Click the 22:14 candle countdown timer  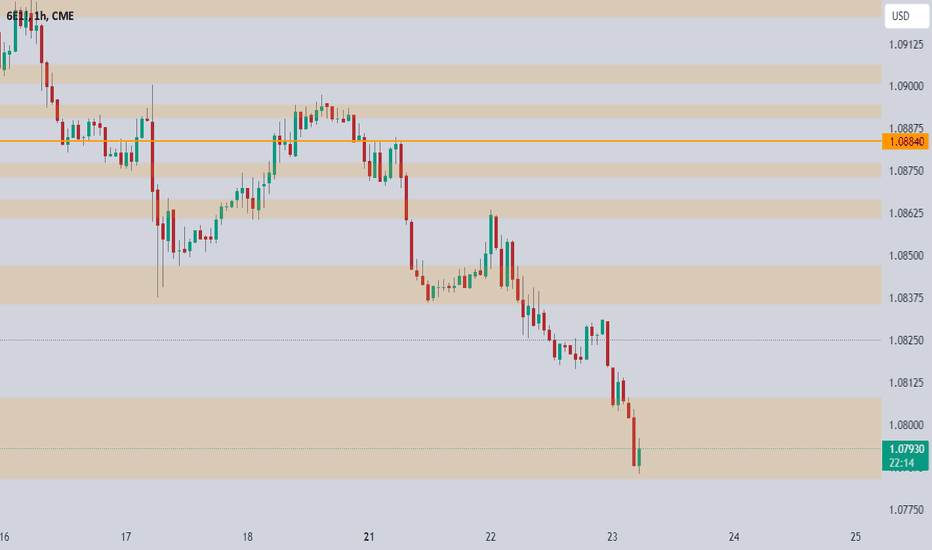902,463
